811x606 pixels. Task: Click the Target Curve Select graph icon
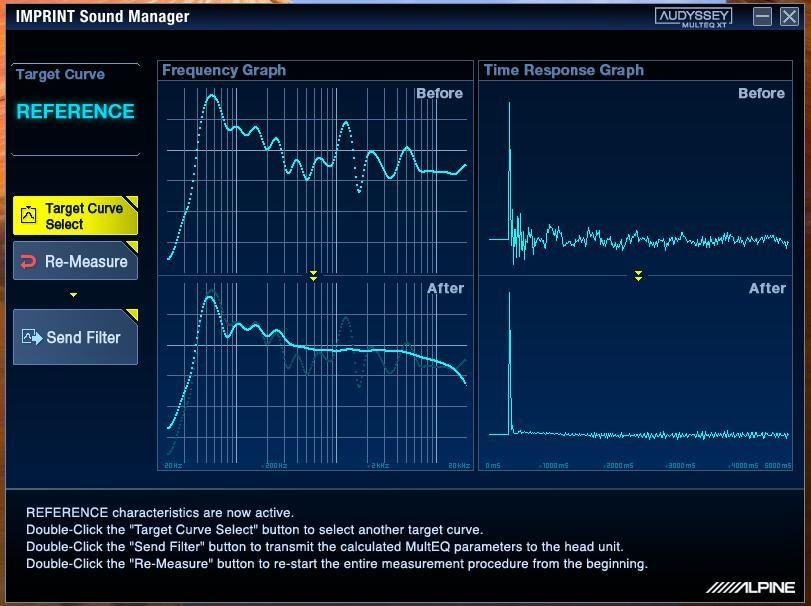coord(29,215)
